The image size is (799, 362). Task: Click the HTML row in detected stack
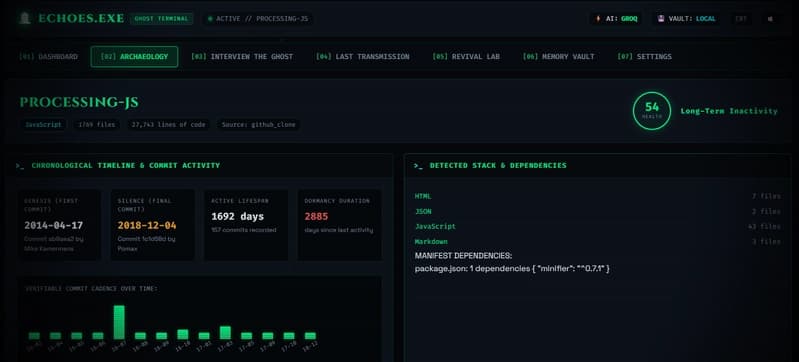tap(597, 196)
